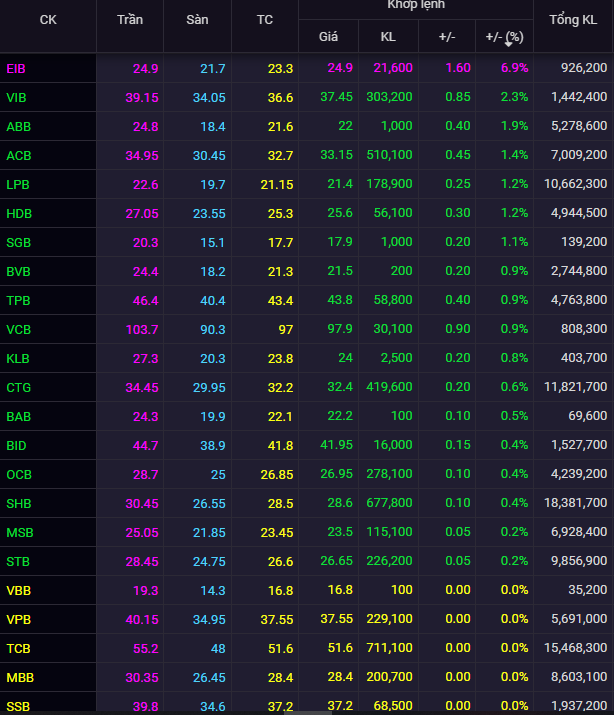This screenshot has width=614, height=715.
Task: Select KLB percent change 0.8%
Action: tap(514, 358)
